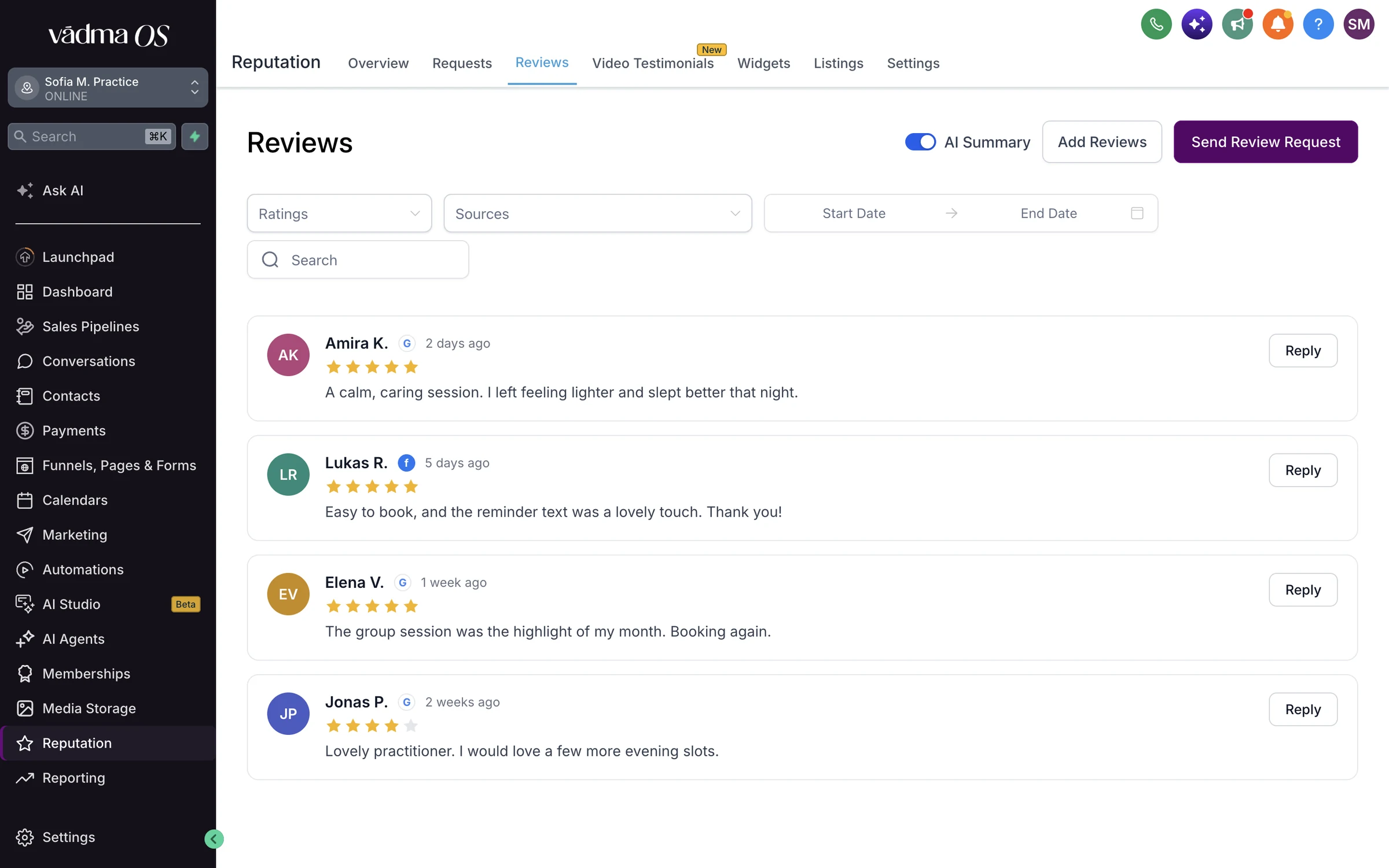The image size is (1389, 868).
Task: Expand the Sofia M. Practice account switcher
Action: coord(108,88)
